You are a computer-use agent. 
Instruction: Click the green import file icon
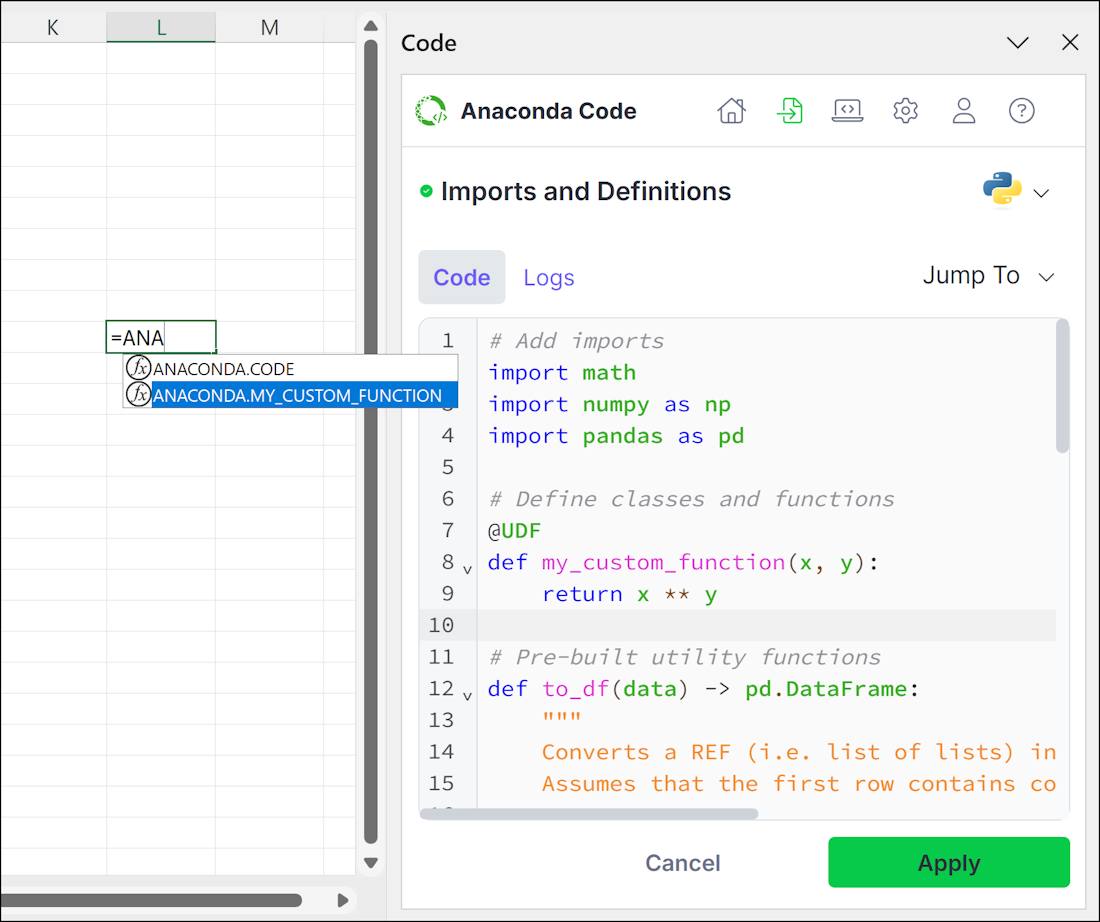pos(790,110)
